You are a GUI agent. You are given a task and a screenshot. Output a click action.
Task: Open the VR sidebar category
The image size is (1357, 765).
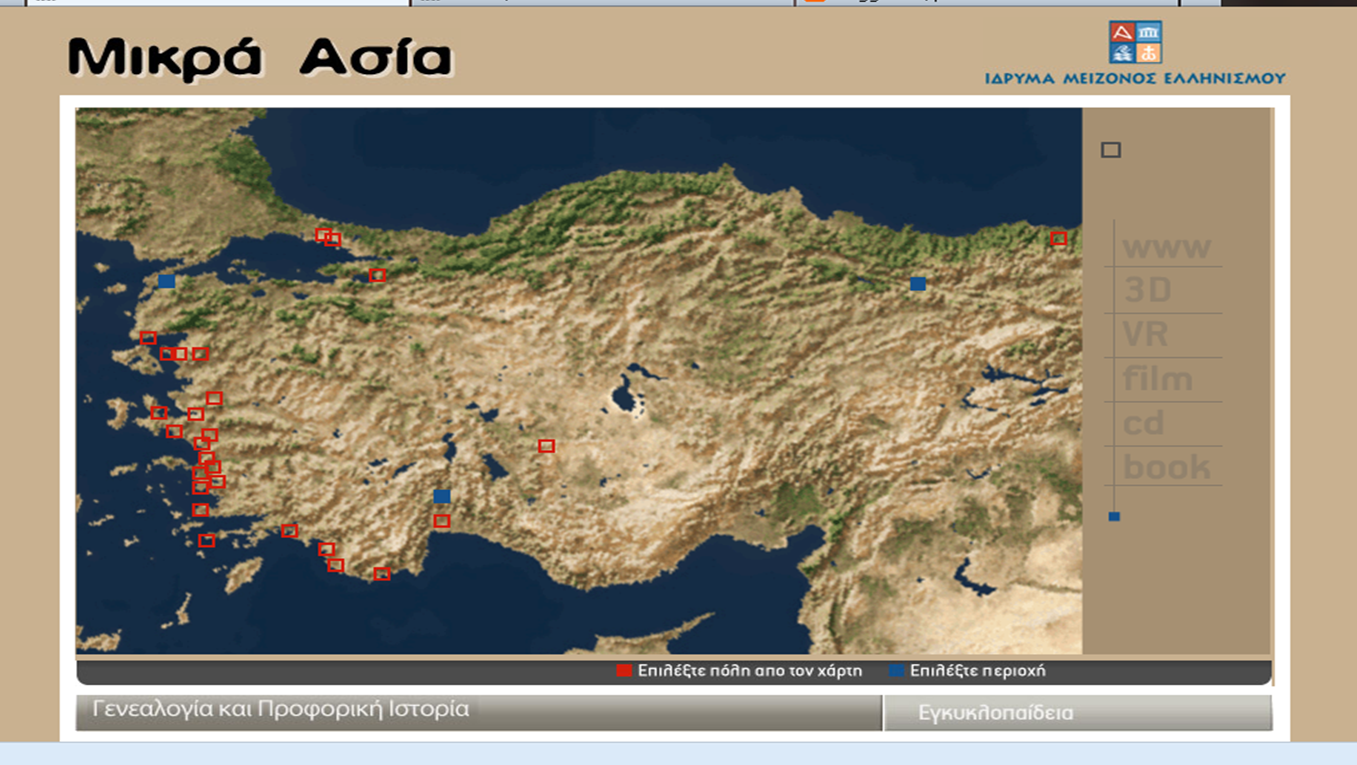1146,334
